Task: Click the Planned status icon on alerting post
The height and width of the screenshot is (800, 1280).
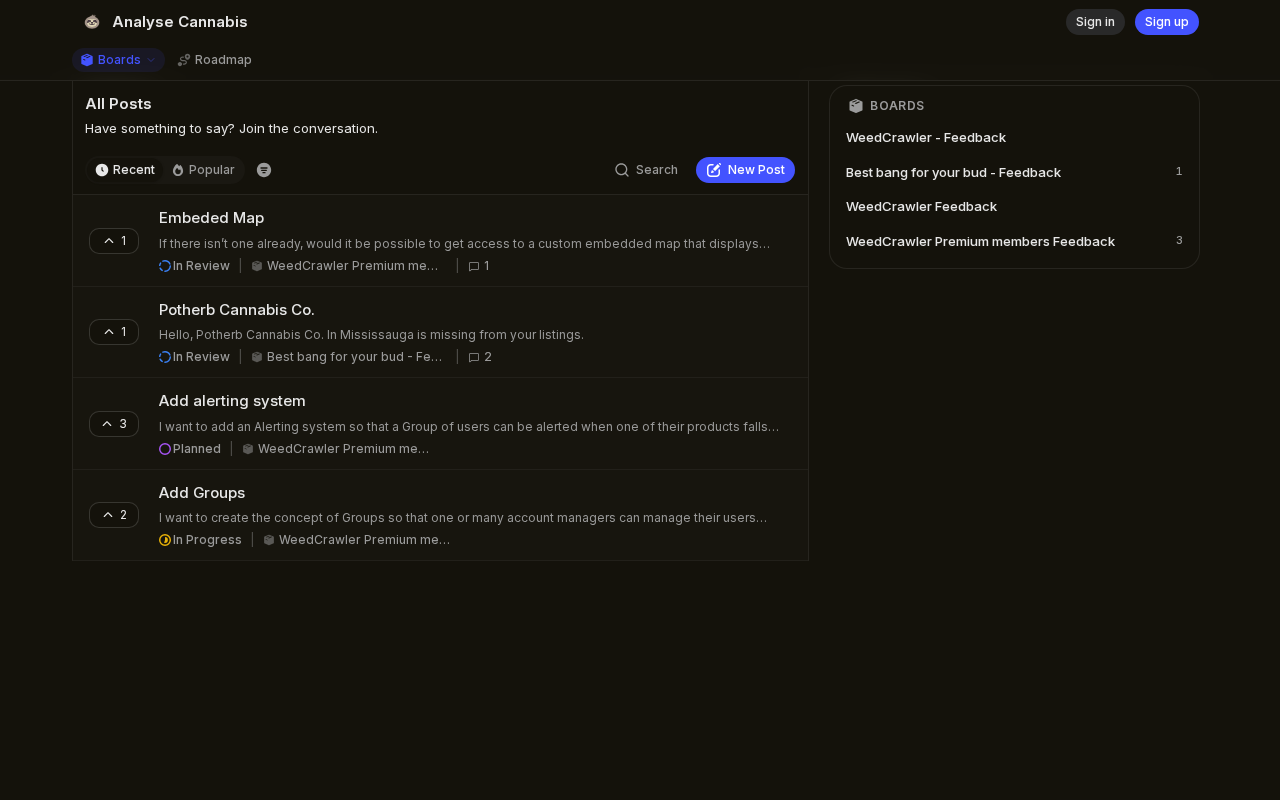Action: coord(165,449)
